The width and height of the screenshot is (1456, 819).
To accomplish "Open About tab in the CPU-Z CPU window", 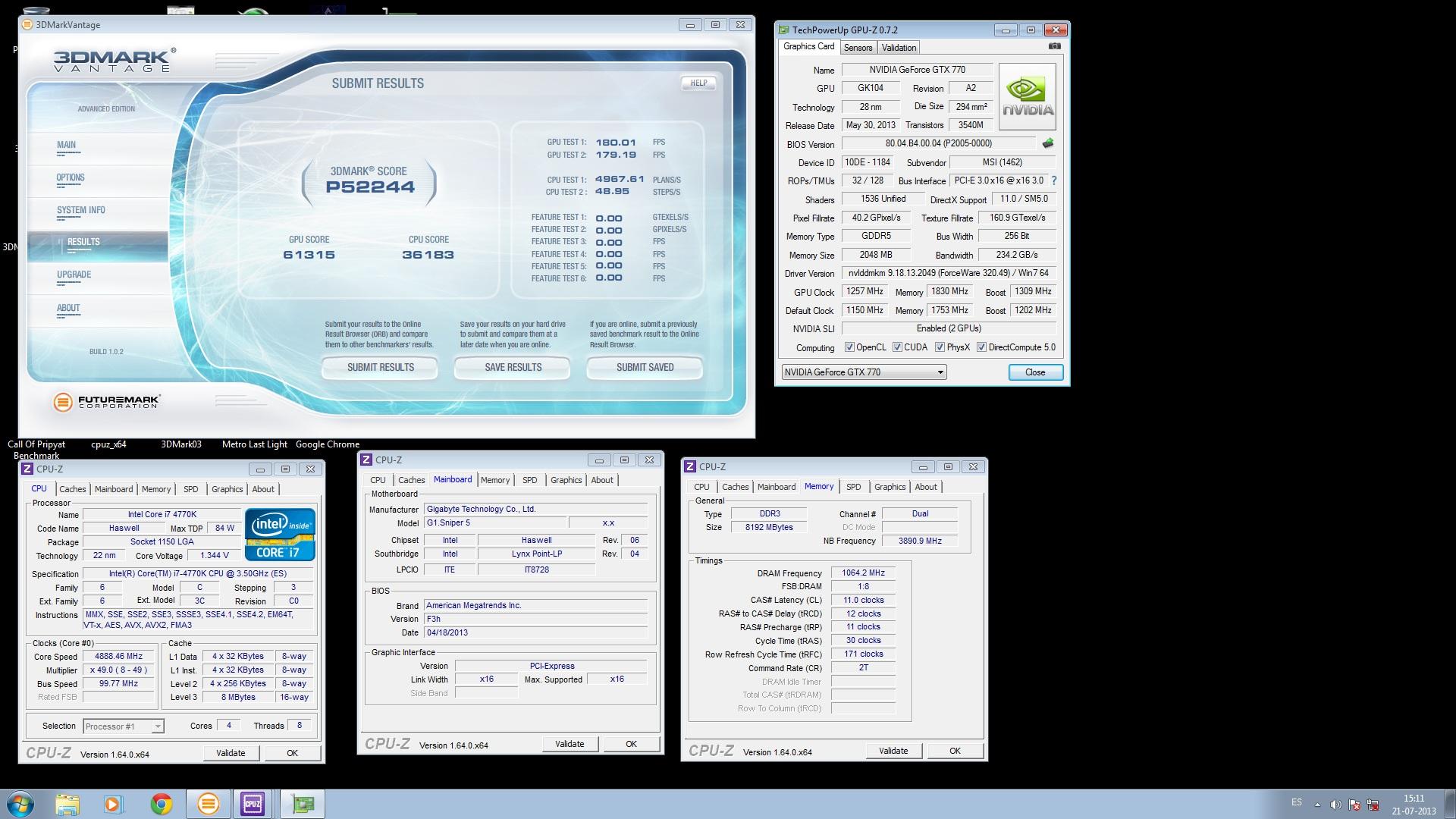I will coord(263,489).
